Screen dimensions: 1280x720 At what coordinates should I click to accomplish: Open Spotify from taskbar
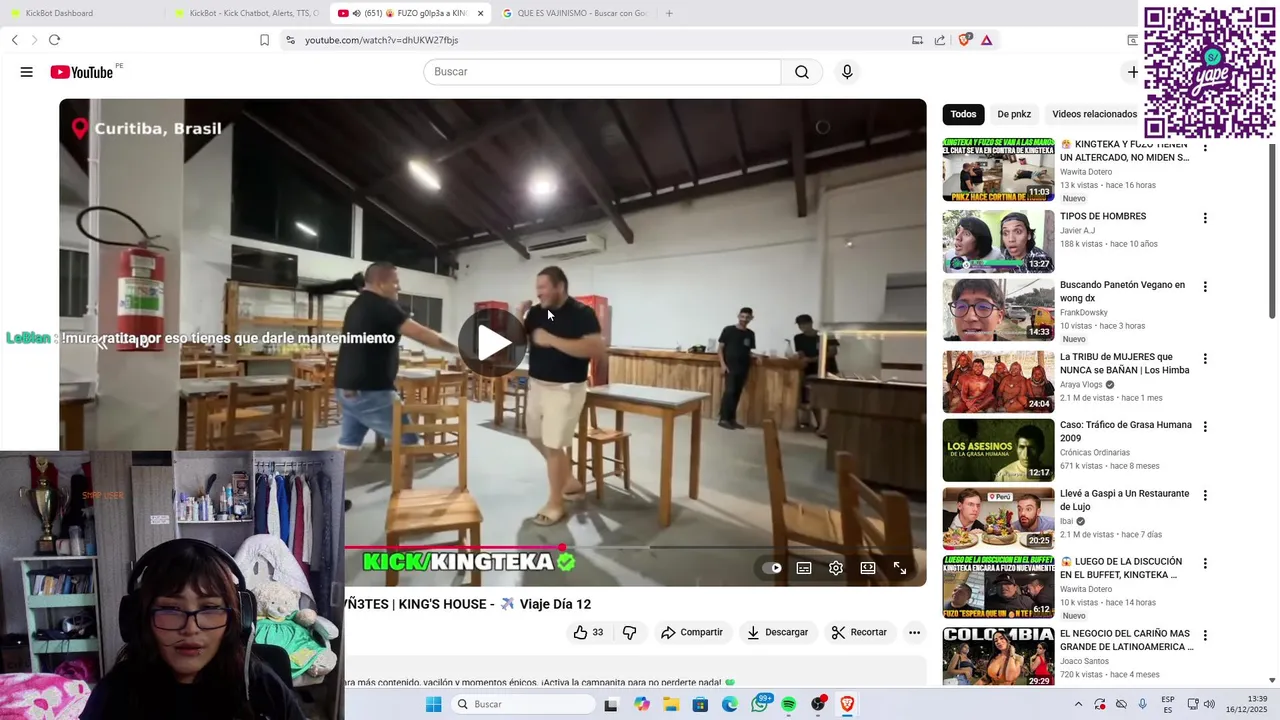click(x=789, y=704)
